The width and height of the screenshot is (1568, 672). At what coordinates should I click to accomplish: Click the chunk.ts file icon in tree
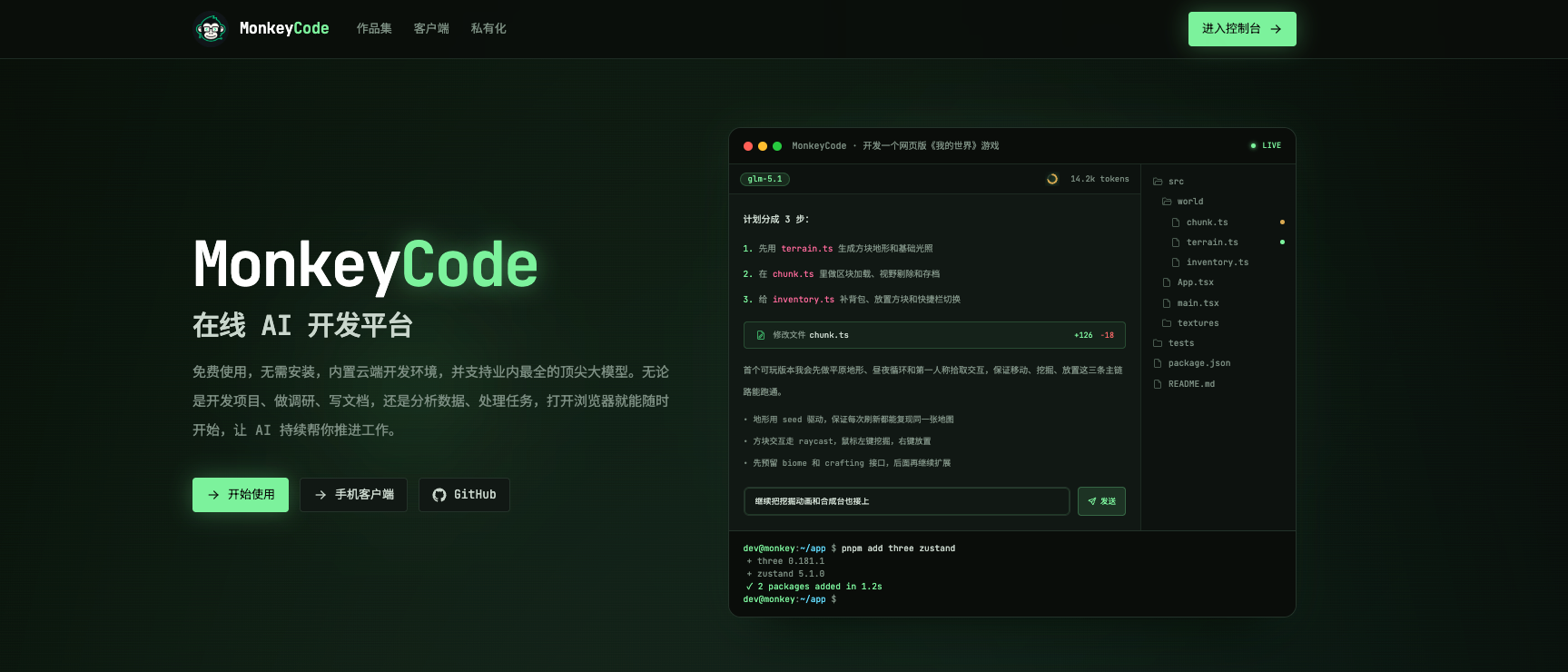pos(1176,222)
